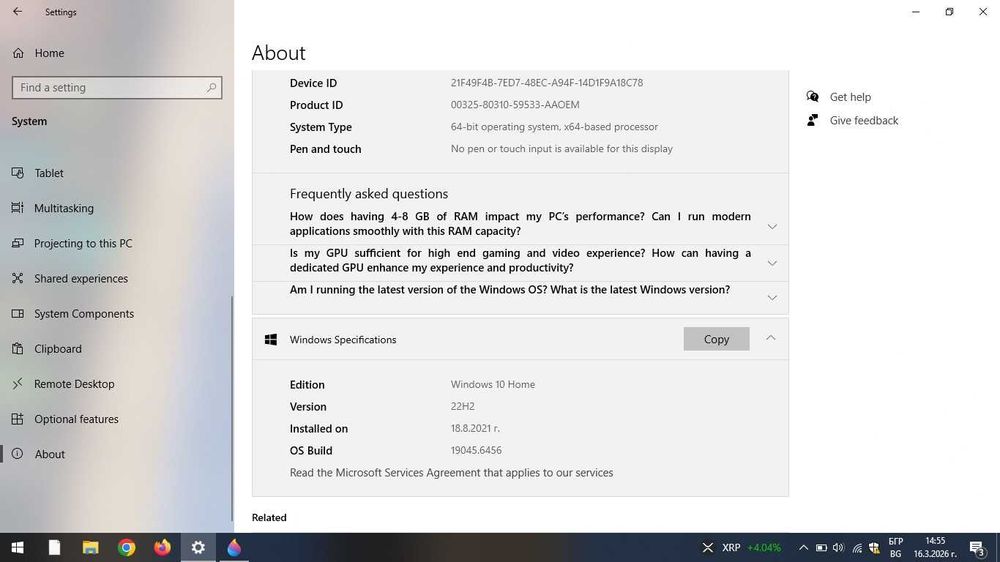1000x562 pixels.
Task: Click the Multitasking sidebar icon
Action: point(18,208)
